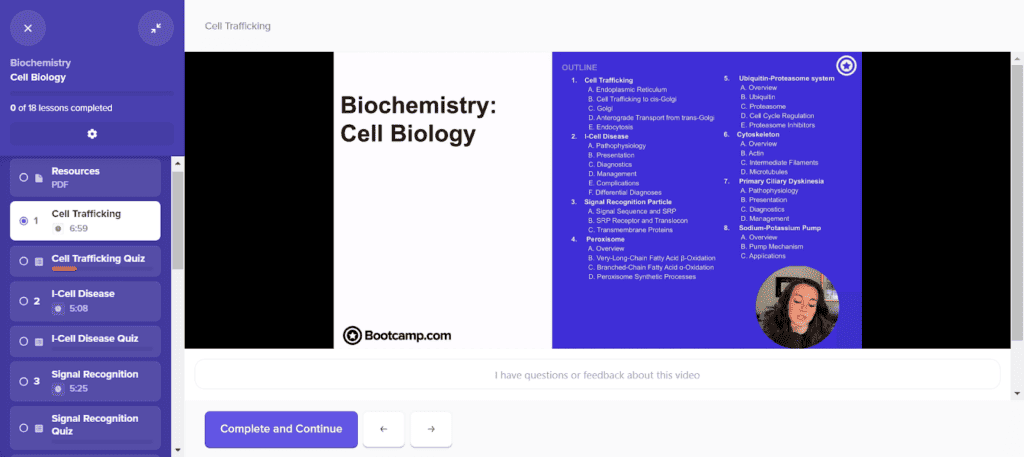Click the collapse arrows icon in sidebar header
The width and height of the screenshot is (1024, 457).
155,28
